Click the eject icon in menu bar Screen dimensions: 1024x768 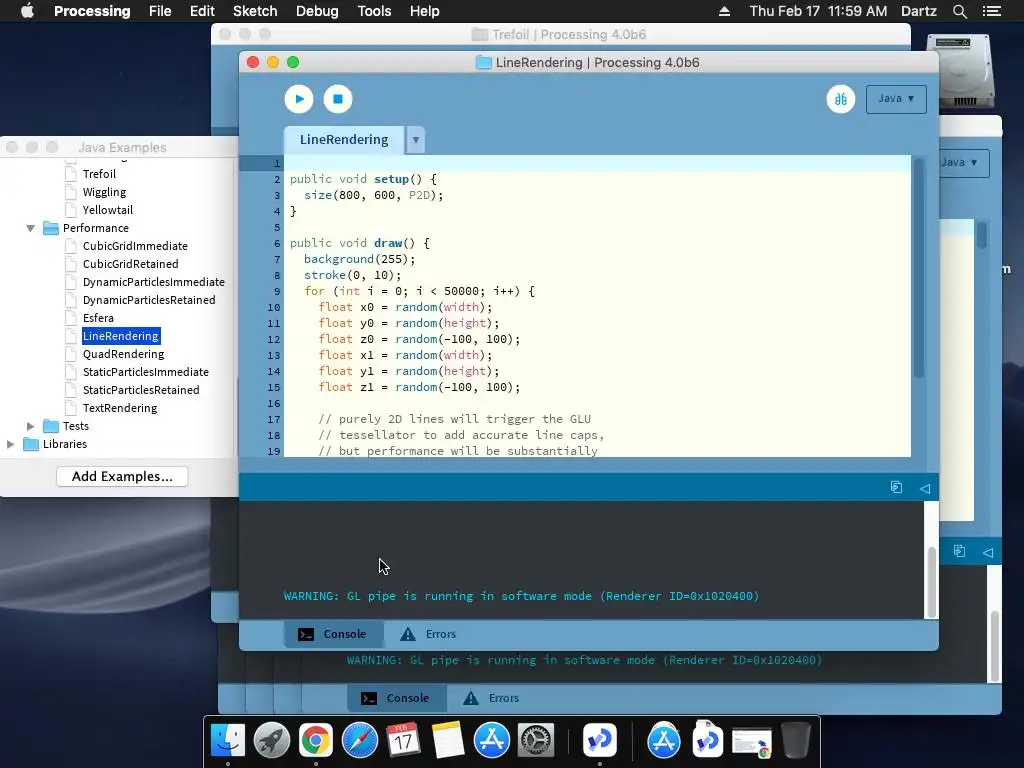click(724, 11)
